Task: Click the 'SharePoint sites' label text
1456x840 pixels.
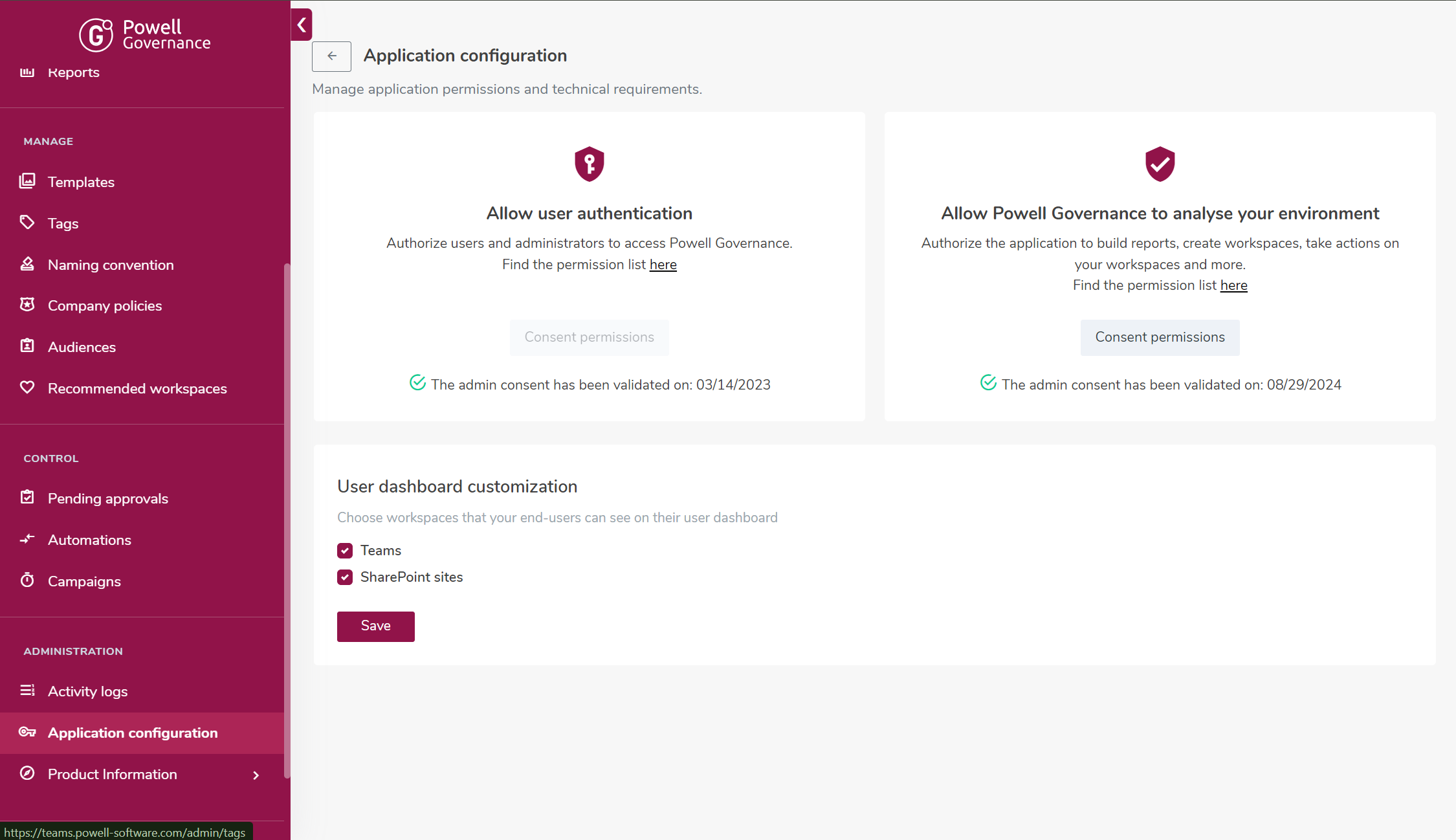Action: coord(412,577)
